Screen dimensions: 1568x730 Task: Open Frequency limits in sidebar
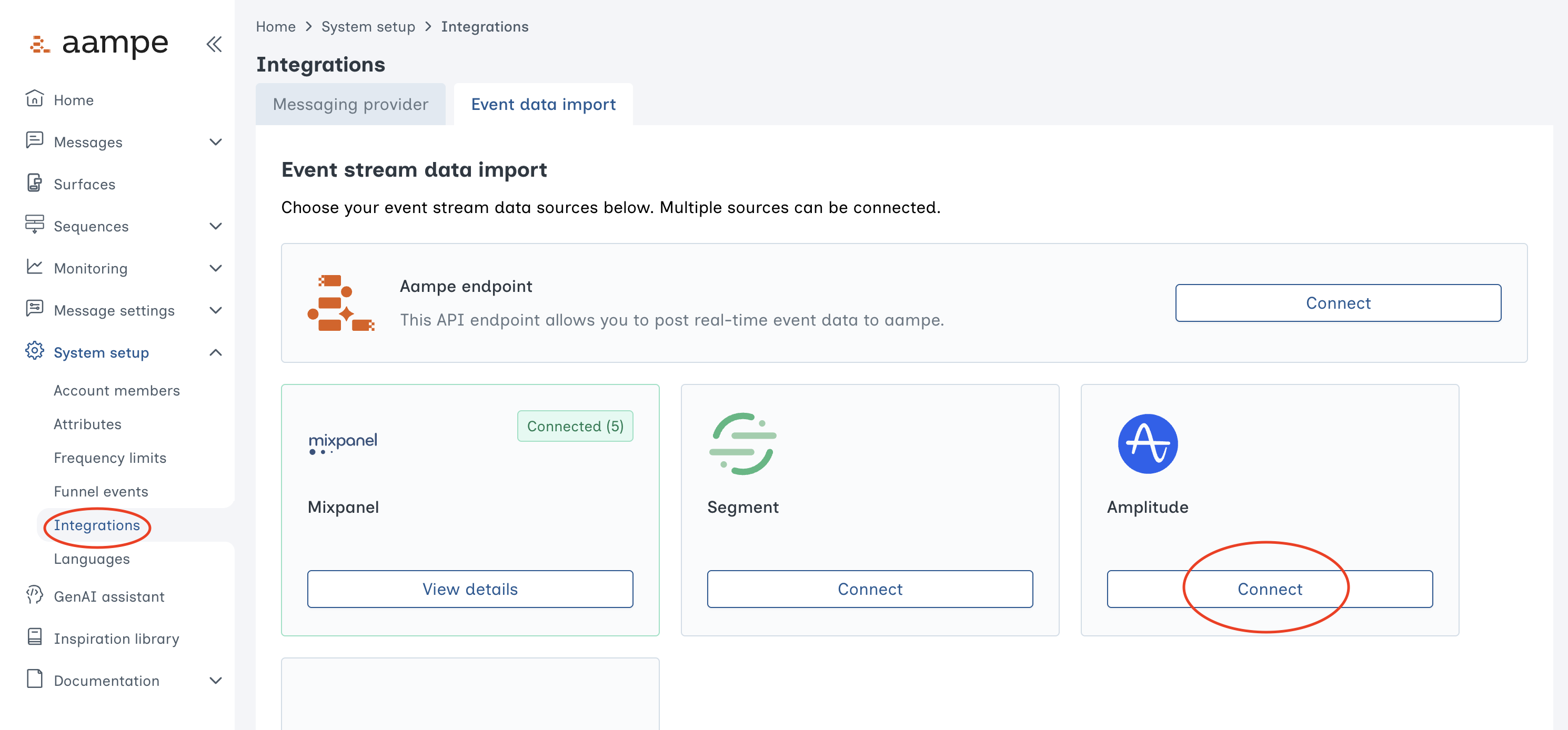(x=109, y=458)
